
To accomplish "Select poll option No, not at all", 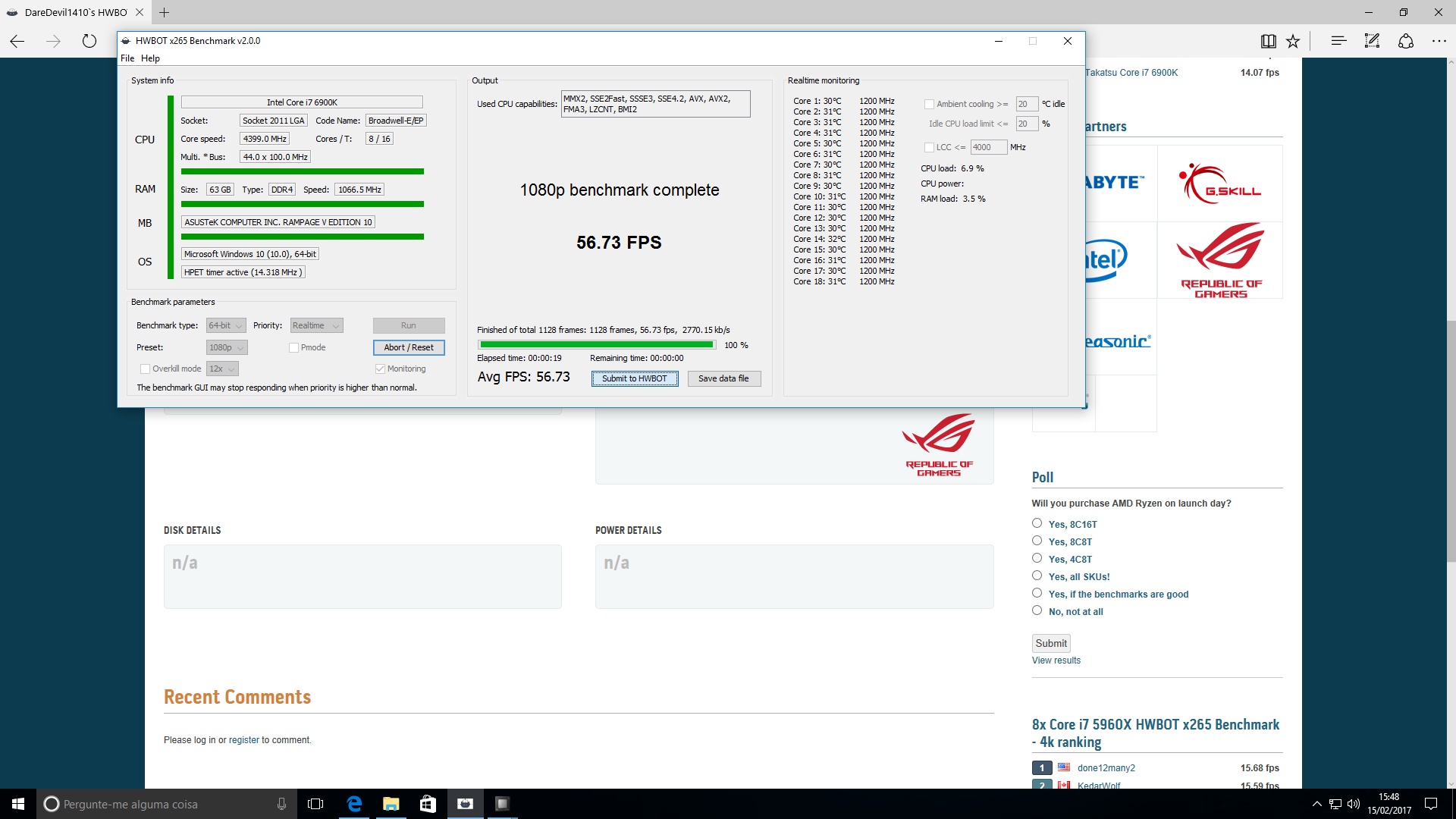I will (1037, 610).
